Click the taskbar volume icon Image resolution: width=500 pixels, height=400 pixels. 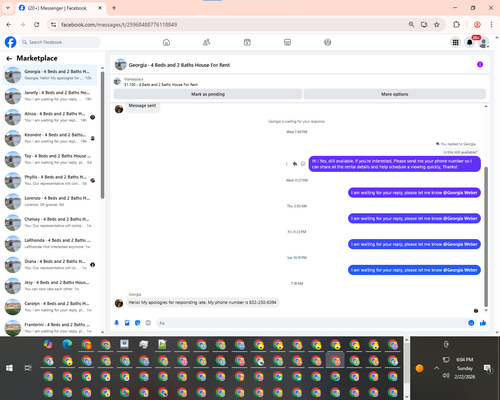(446, 376)
